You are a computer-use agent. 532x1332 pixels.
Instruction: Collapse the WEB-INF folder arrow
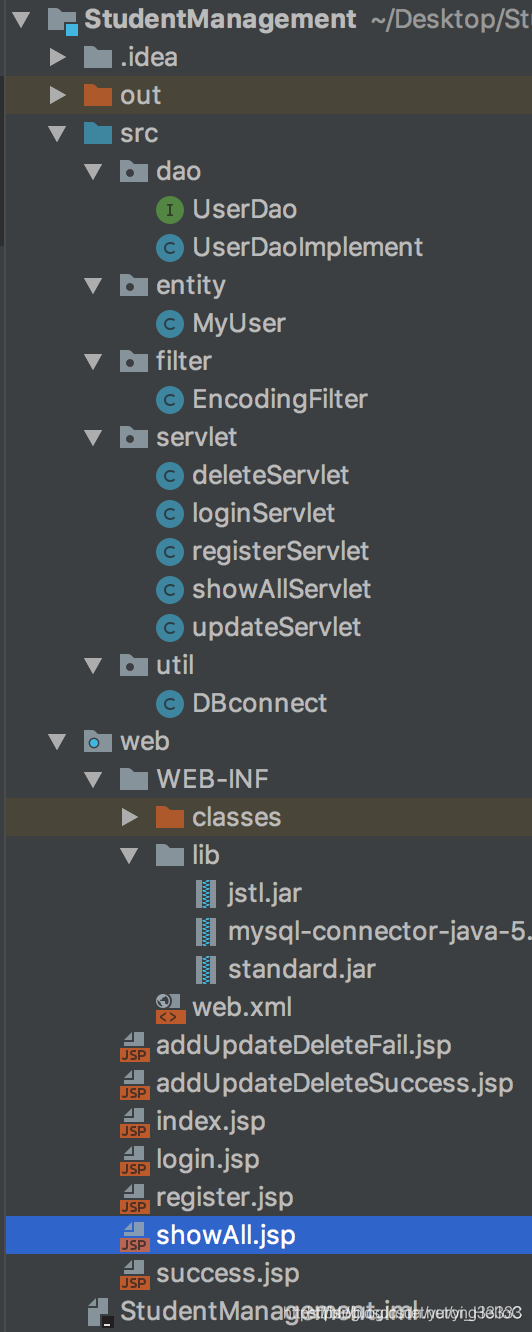(93, 779)
